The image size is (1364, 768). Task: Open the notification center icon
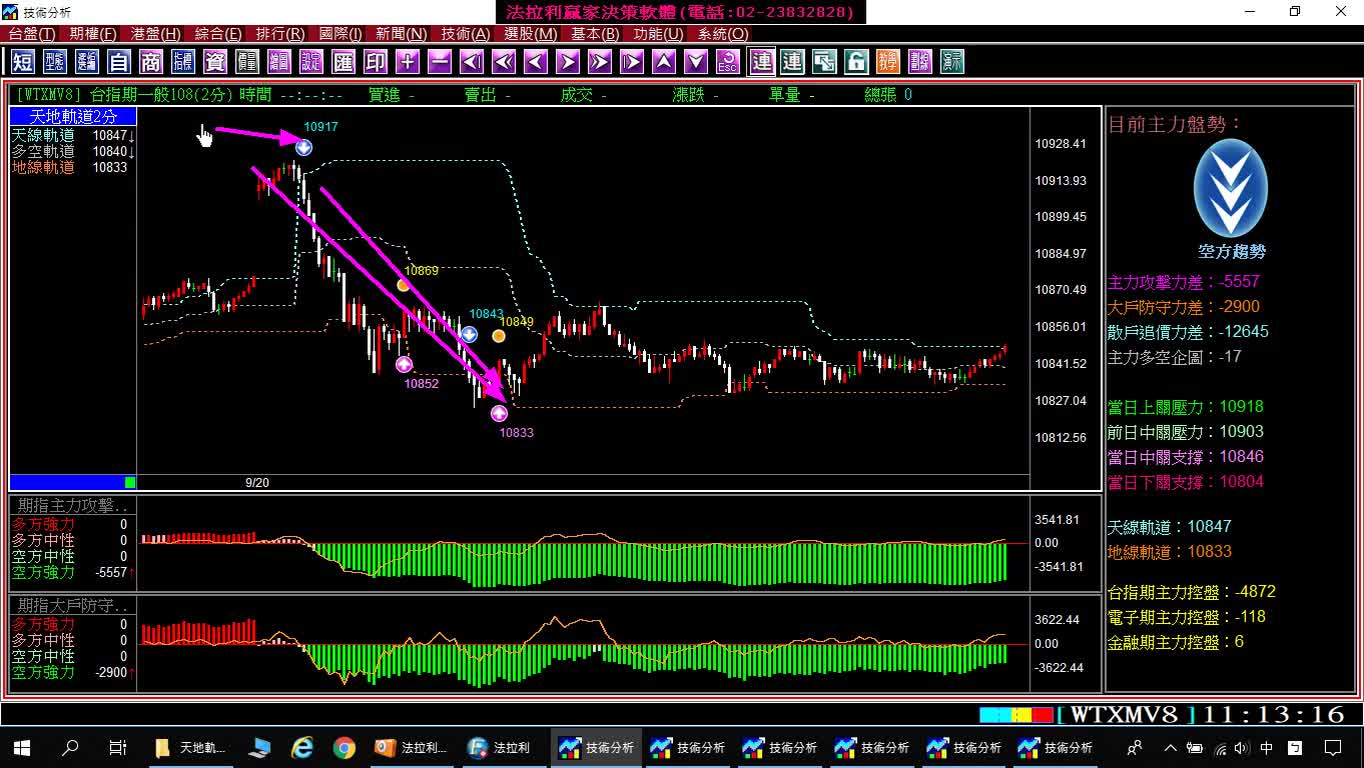coord(1333,747)
